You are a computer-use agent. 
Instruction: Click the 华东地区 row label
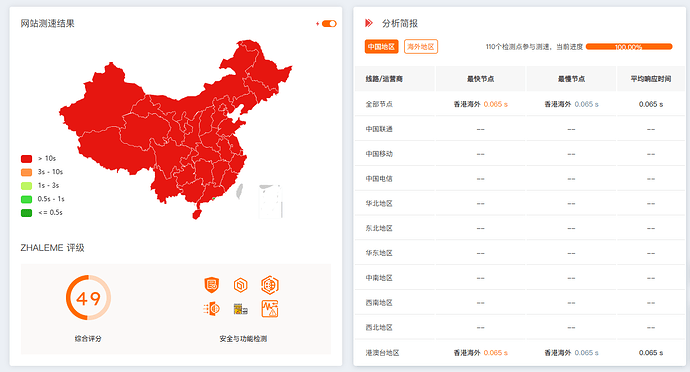379,253
